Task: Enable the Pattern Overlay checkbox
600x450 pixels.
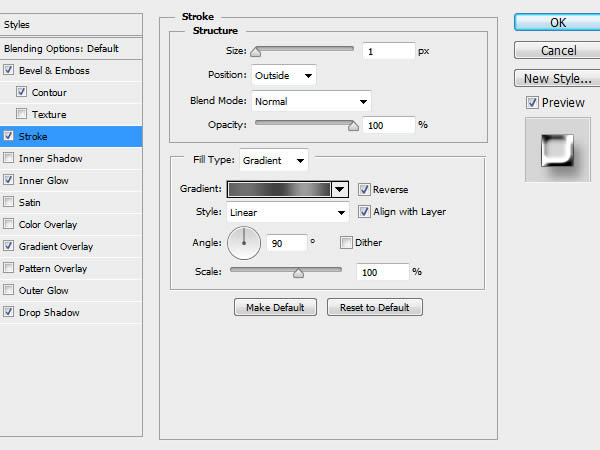Action: (8, 268)
